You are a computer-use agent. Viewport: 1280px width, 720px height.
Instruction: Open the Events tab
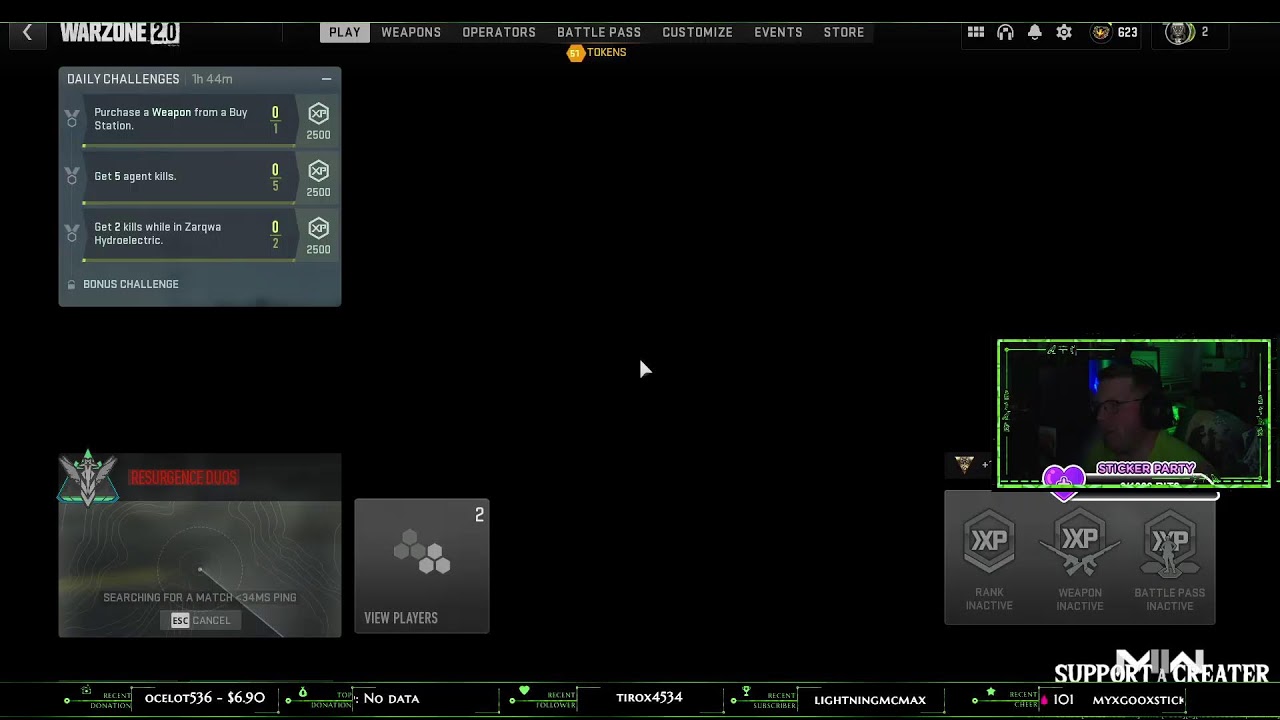778,32
